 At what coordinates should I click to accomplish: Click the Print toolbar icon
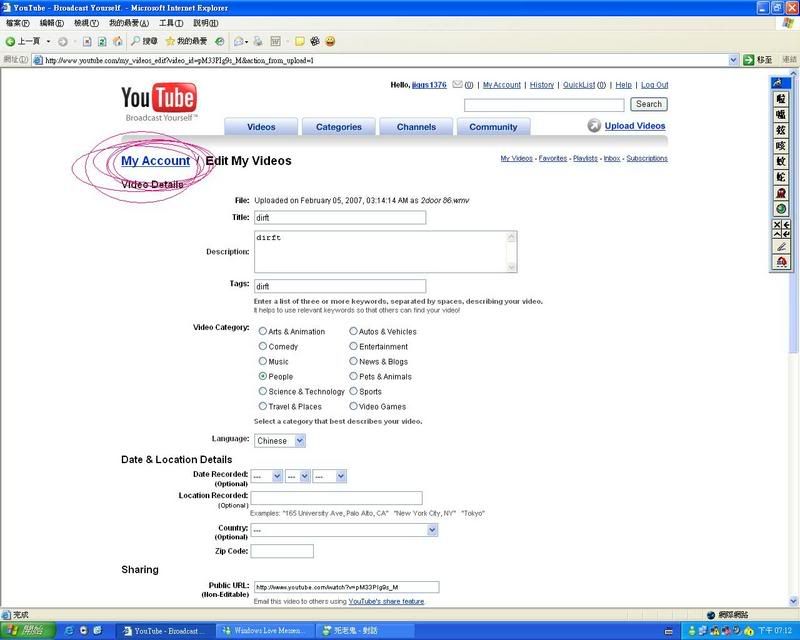(258, 41)
